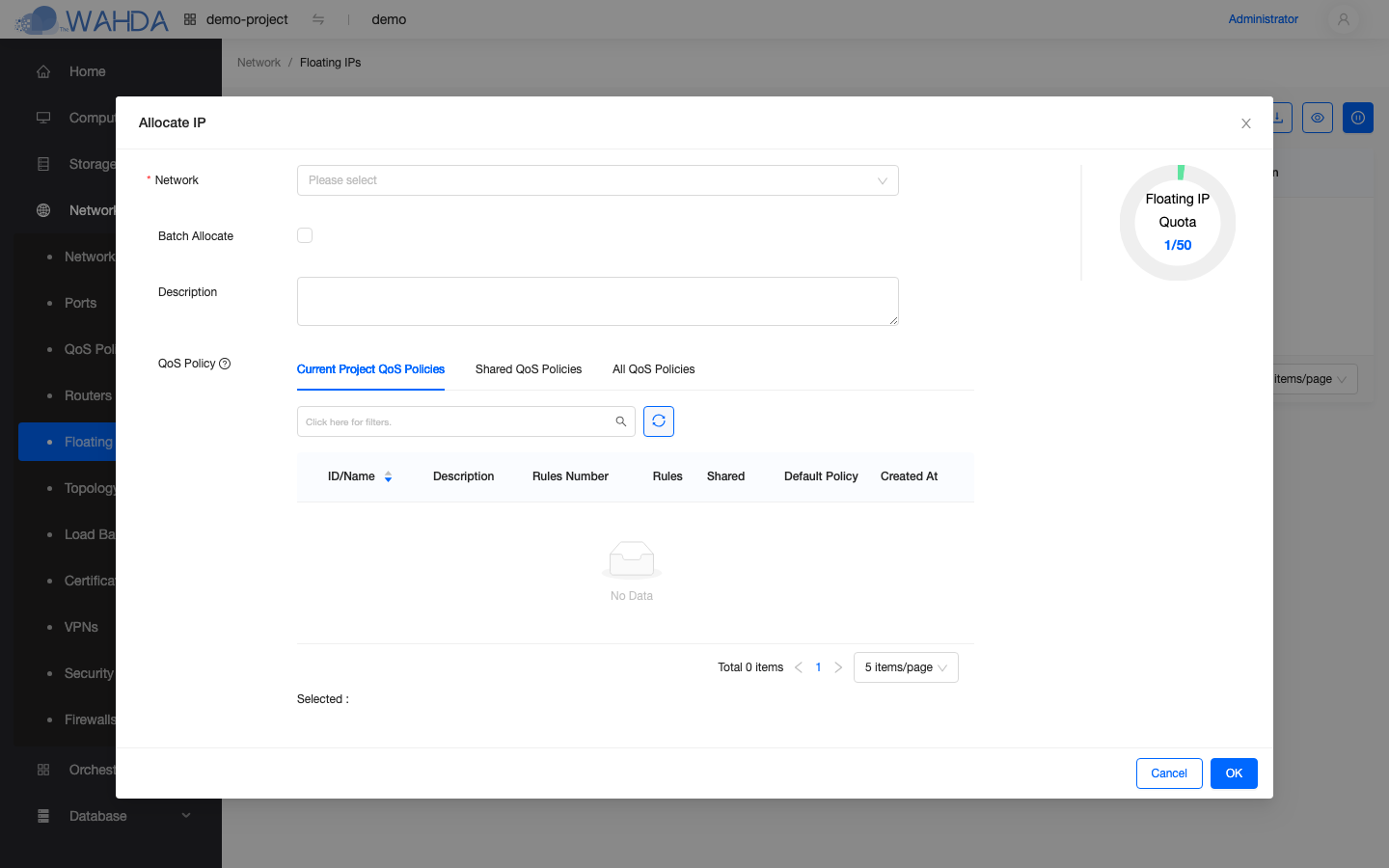The width and height of the screenshot is (1389, 868).
Task: Open the Network select dropdown
Action: pyautogui.click(x=597, y=180)
